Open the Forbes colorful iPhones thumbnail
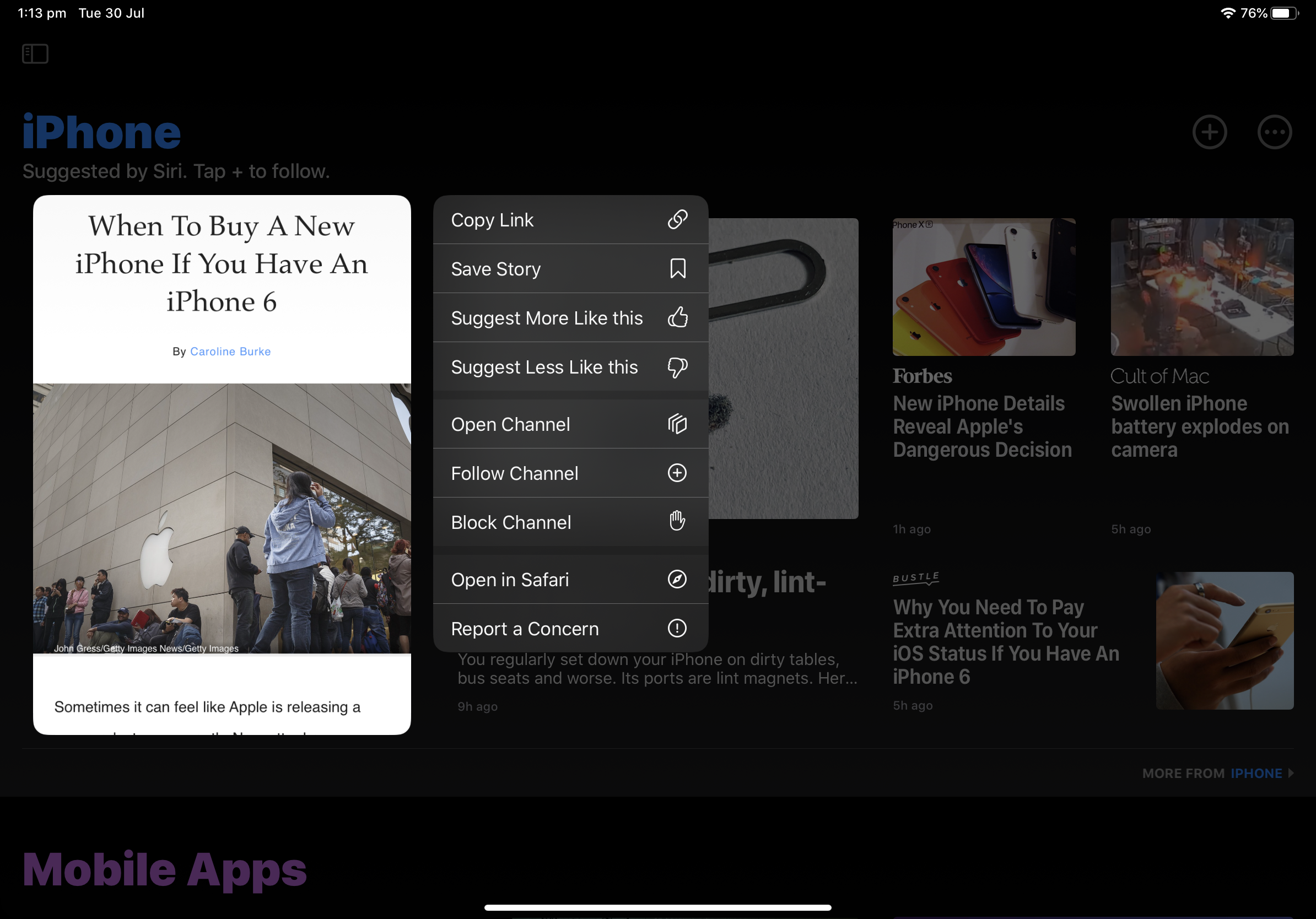 pyautogui.click(x=984, y=286)
